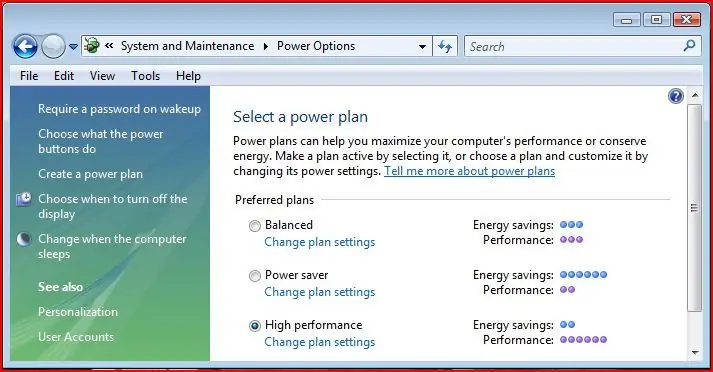Screen dimensions: 713x372
Task: Open the Tools menu
Action: (146, 76)
